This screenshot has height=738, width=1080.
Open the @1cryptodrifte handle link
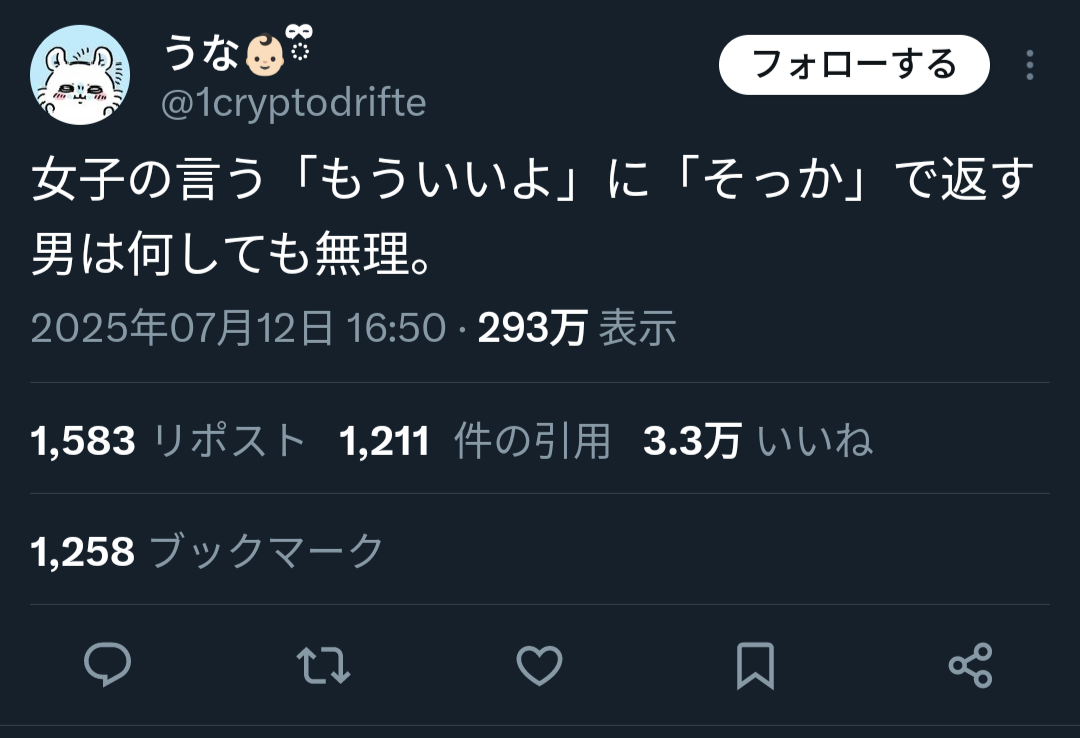tap(293, 103)
